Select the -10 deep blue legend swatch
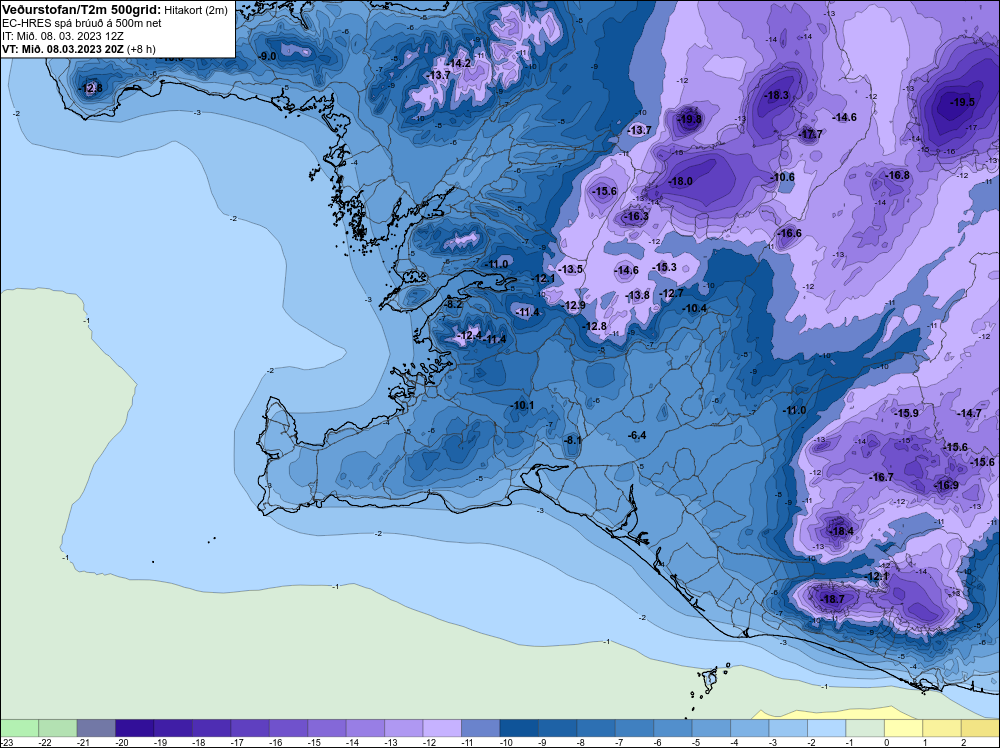The height and width of the screenshot is (748, 1000). click(519, 728)
